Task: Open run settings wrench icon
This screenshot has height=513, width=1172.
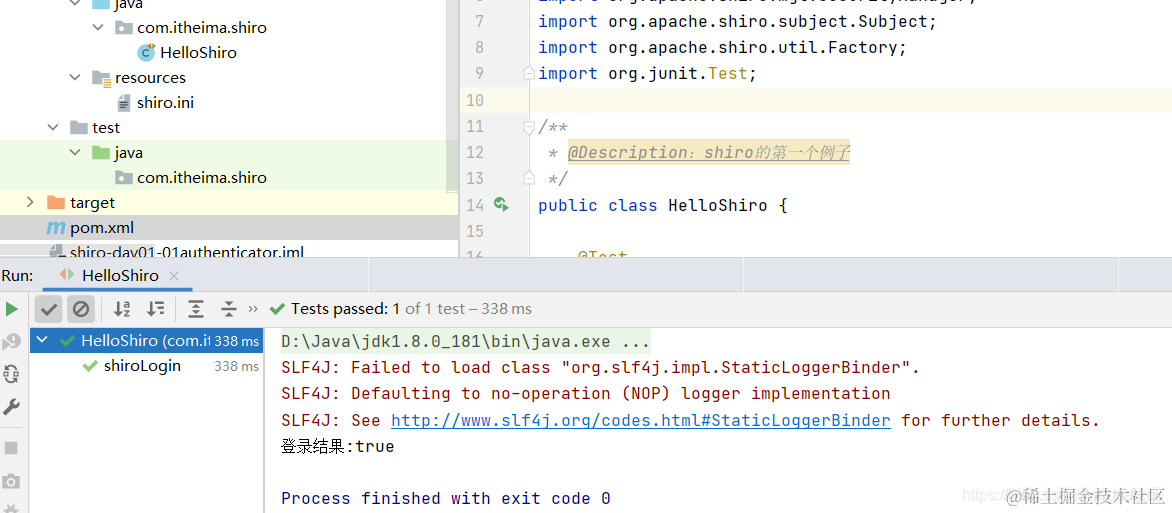Action: (x=11, y=408)
